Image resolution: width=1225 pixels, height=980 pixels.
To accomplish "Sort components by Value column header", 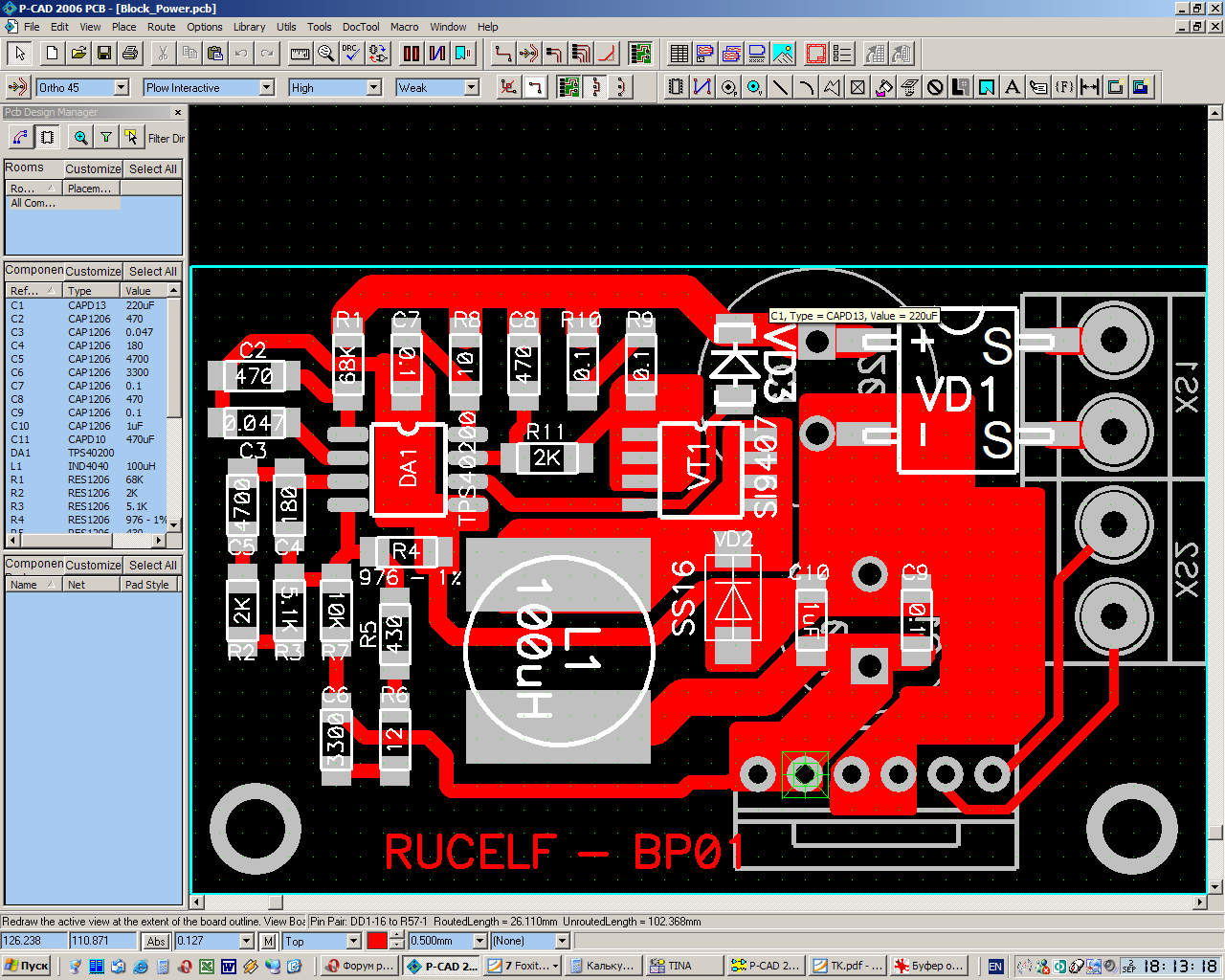I will coord(145,291).
